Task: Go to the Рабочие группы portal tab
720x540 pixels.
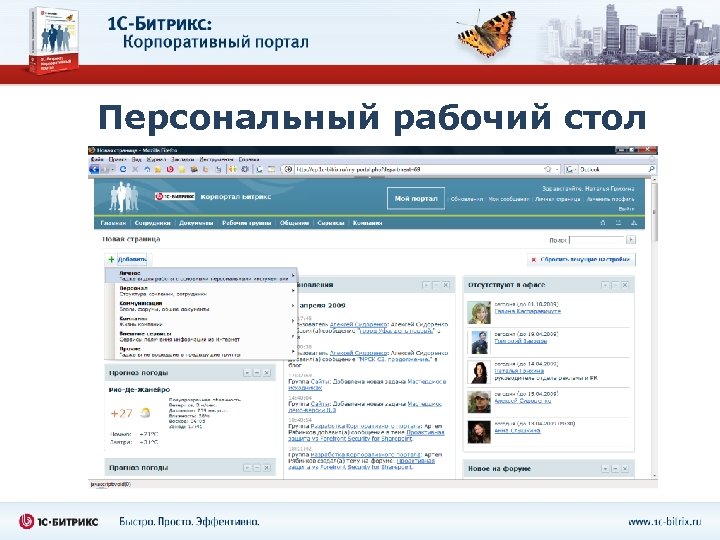Action: pyautogui.click(x=247, y=223)
